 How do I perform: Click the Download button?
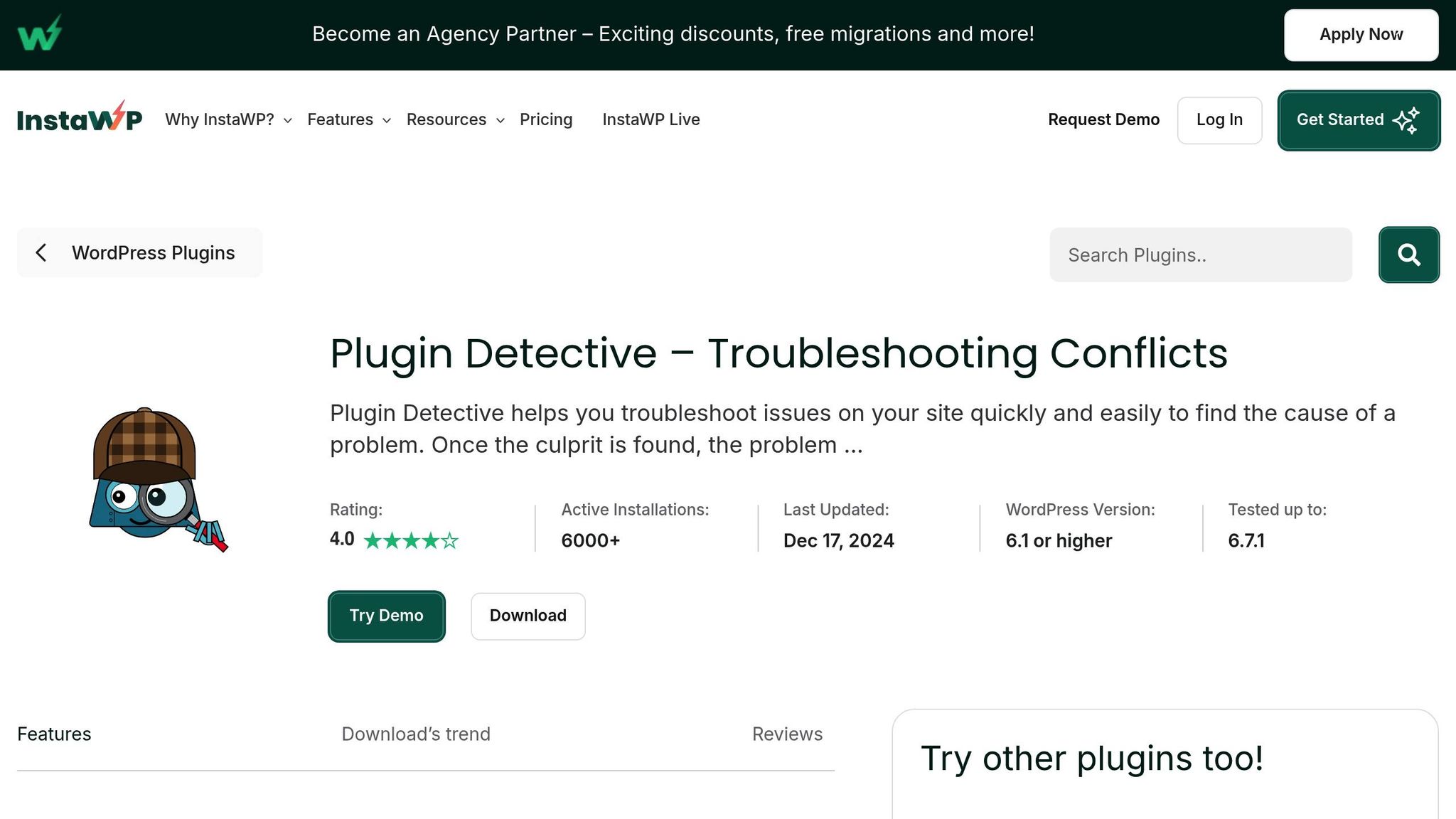click(x=528, y=616)
